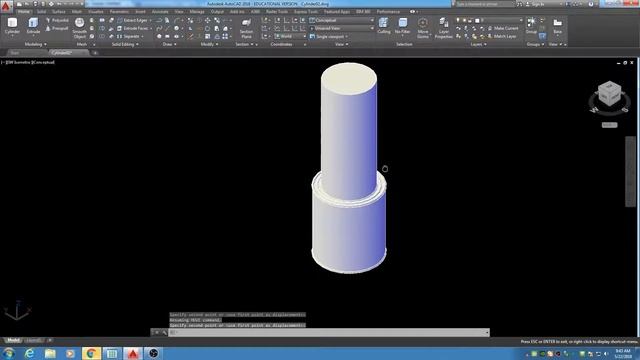Viewport: 640px width, 360px height.
Task: Select the Cylinder modeling tool
Action: click(12, 27)
